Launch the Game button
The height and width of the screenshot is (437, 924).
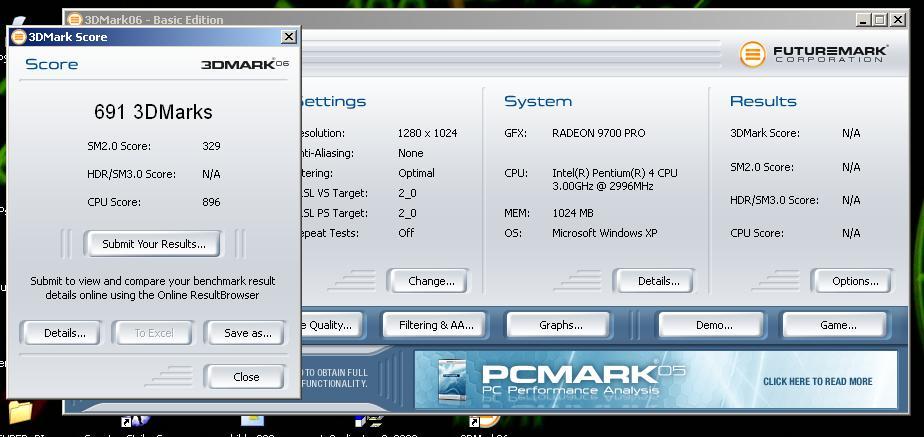pyautogui.click(x=834, y=325)
